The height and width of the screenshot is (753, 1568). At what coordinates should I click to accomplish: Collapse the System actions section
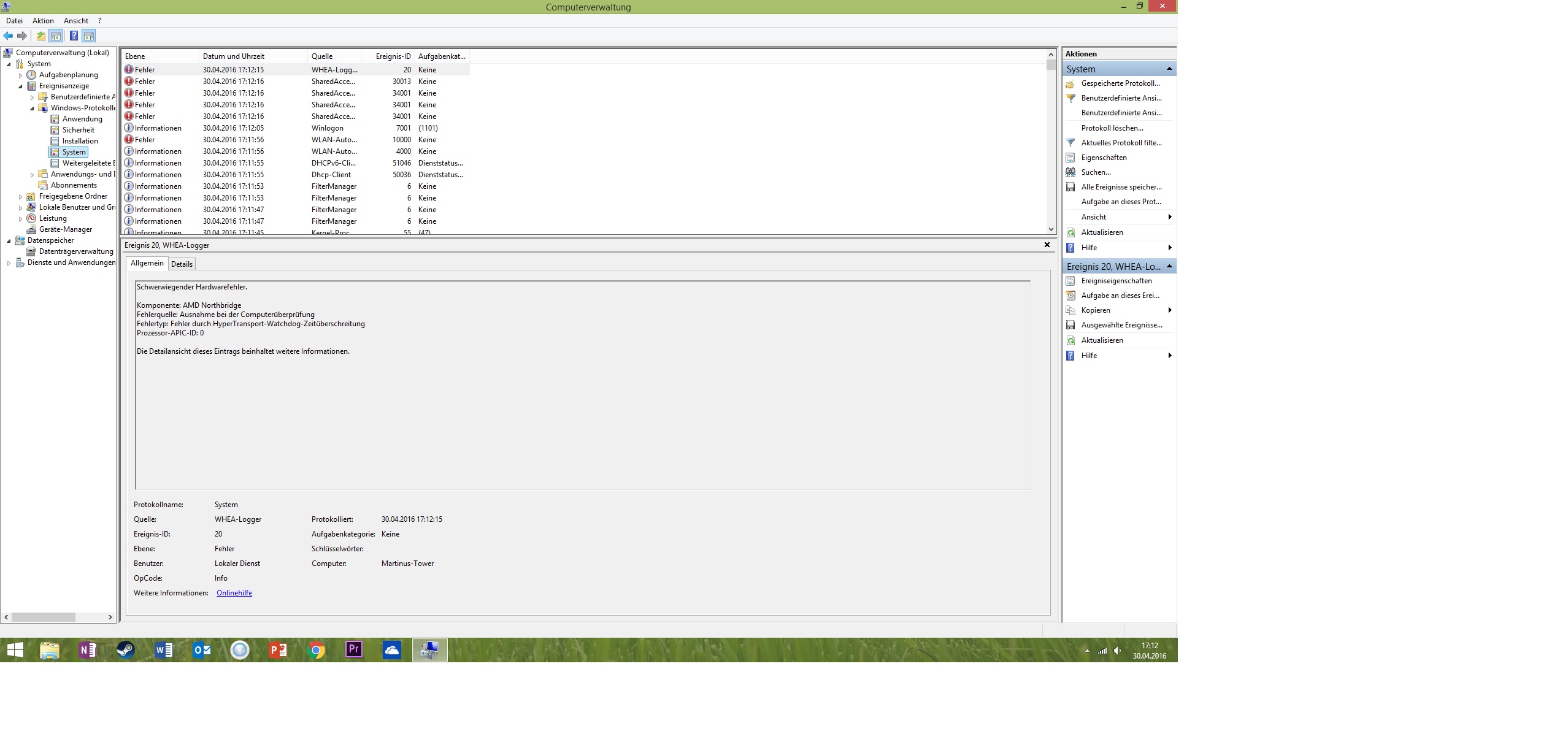[x=1169, y=69]
